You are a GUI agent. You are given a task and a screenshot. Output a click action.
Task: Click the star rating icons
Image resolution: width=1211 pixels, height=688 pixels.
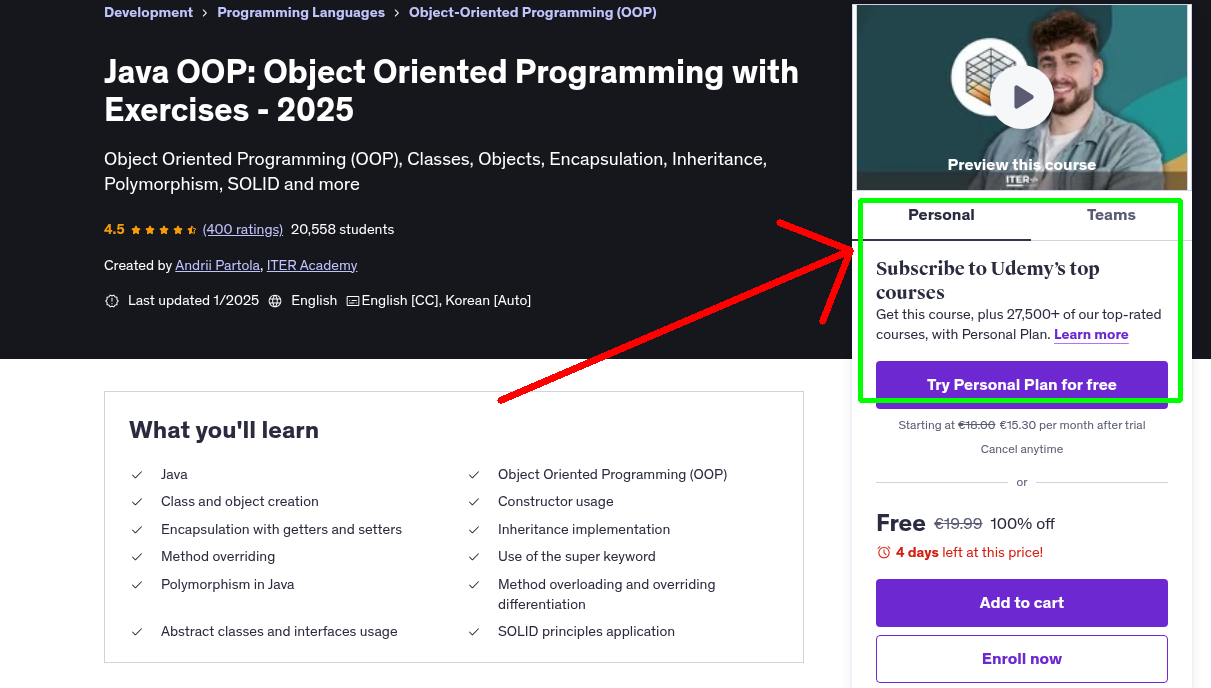[x=164, y=230]
